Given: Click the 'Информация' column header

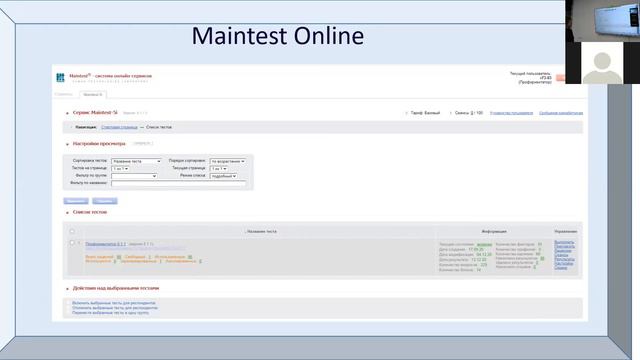Looking at the screenshot, I should coord(494,231).
